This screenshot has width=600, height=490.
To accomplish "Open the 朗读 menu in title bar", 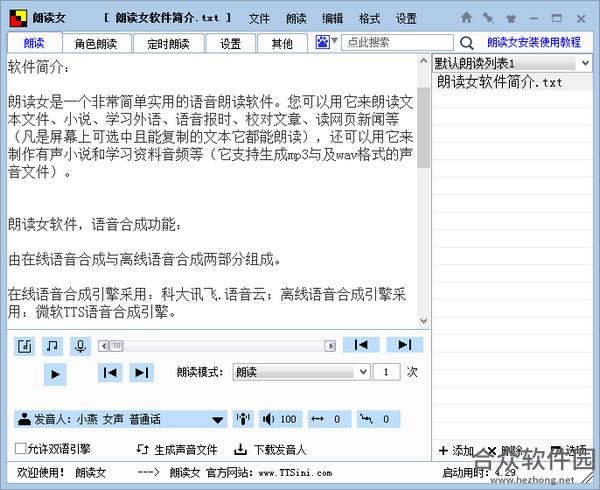I will 296,18.
